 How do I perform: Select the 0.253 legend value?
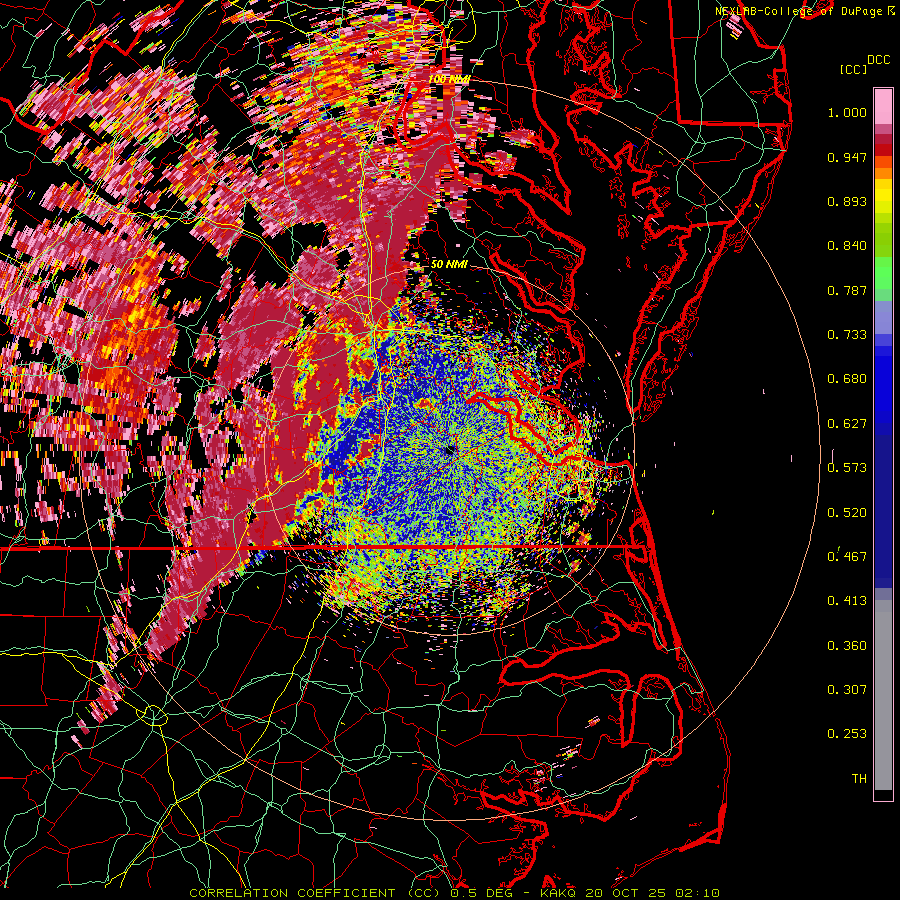coord(847,734)
